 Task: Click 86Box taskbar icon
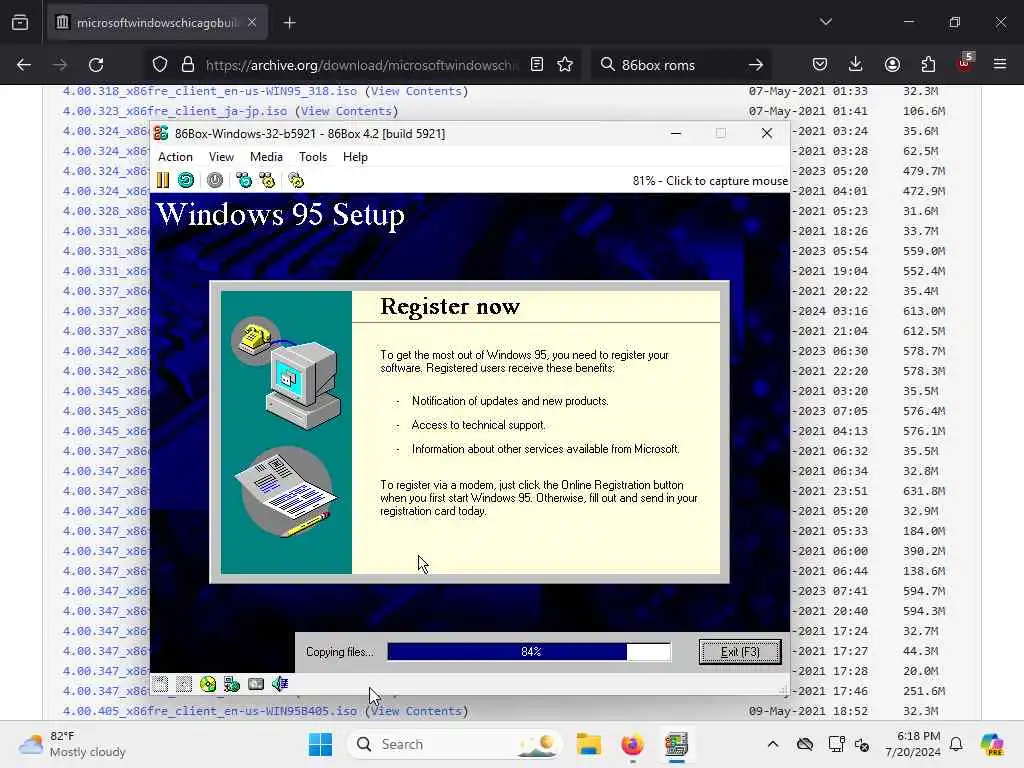(676, 744)
